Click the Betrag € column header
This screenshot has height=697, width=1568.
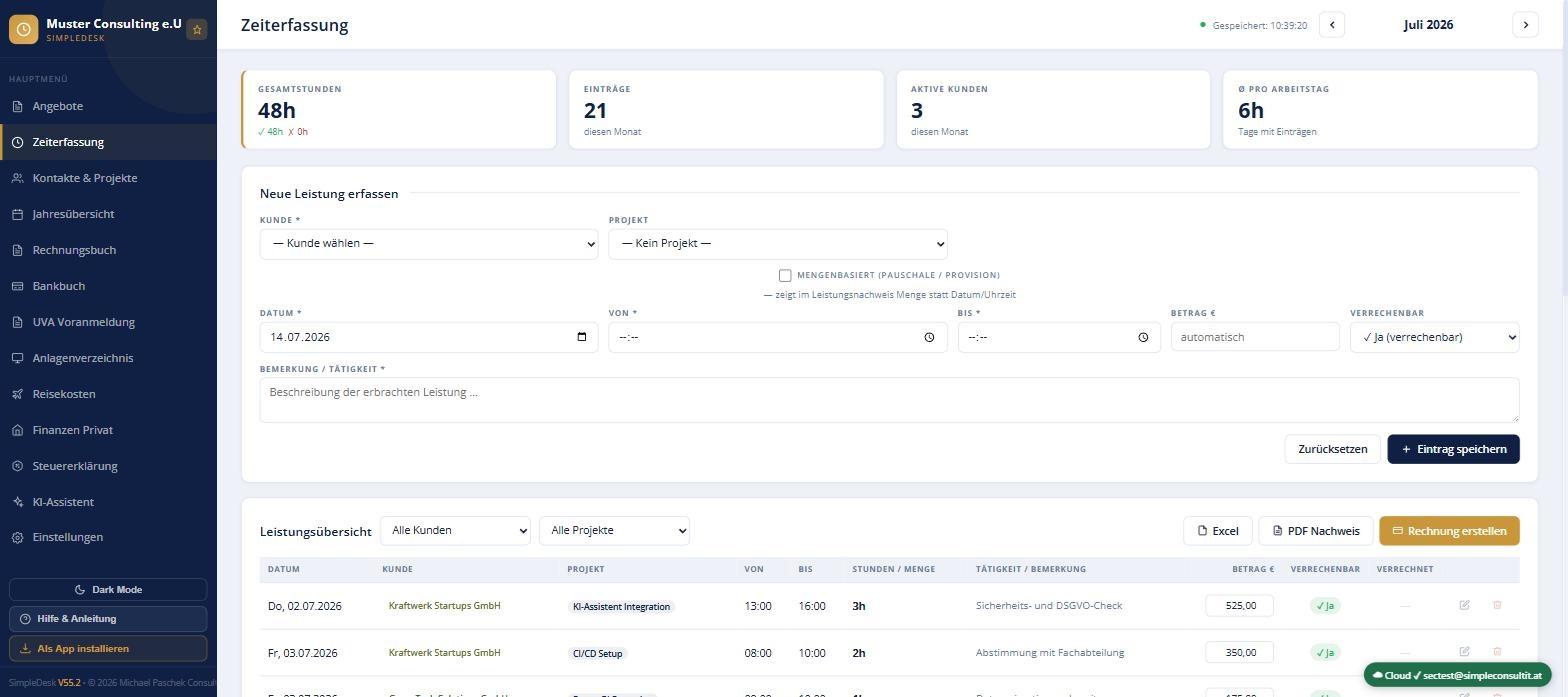point(1253,569)
